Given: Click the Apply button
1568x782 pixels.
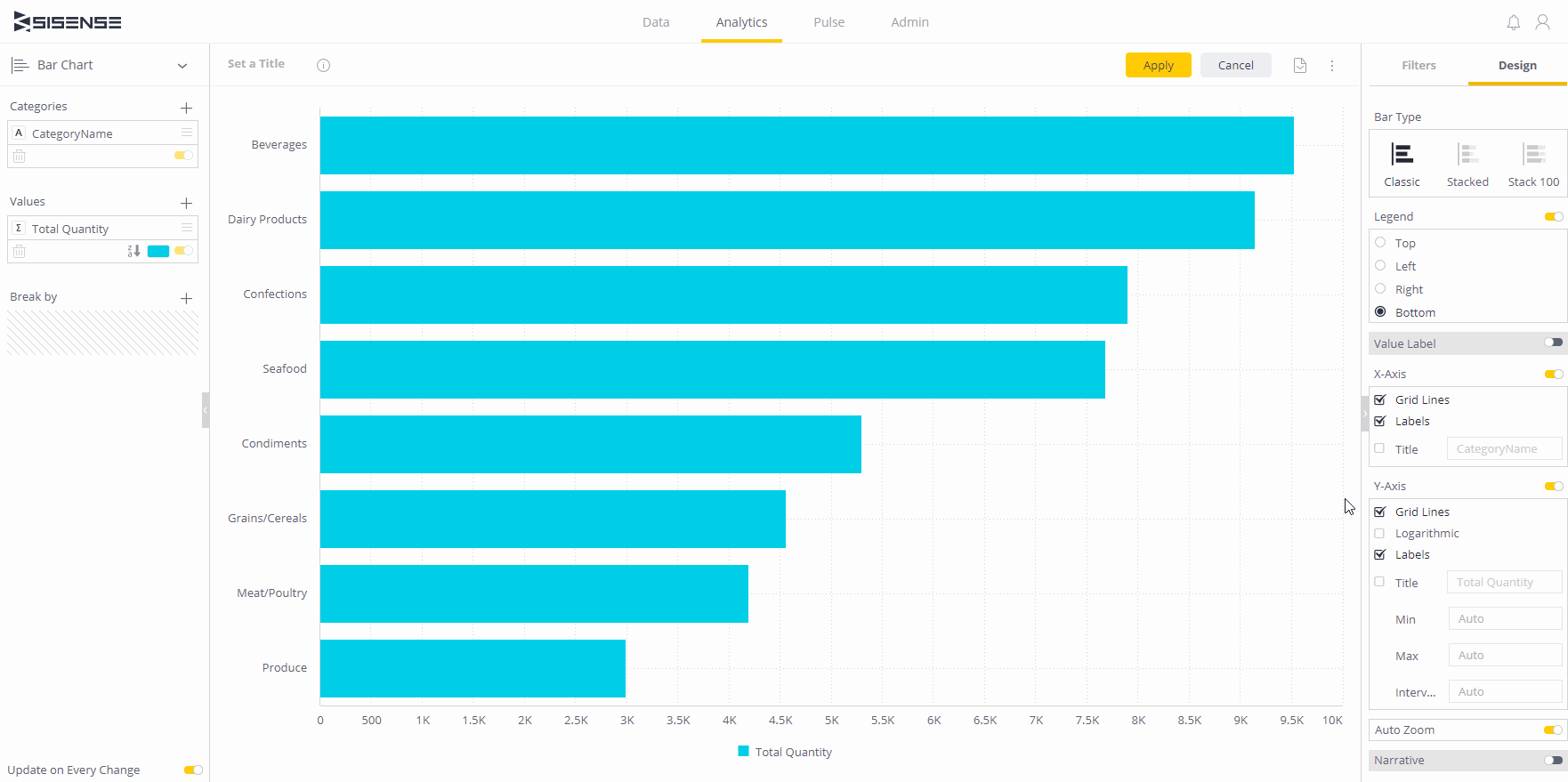Looking at the screenshot, I should point(1158,66).
